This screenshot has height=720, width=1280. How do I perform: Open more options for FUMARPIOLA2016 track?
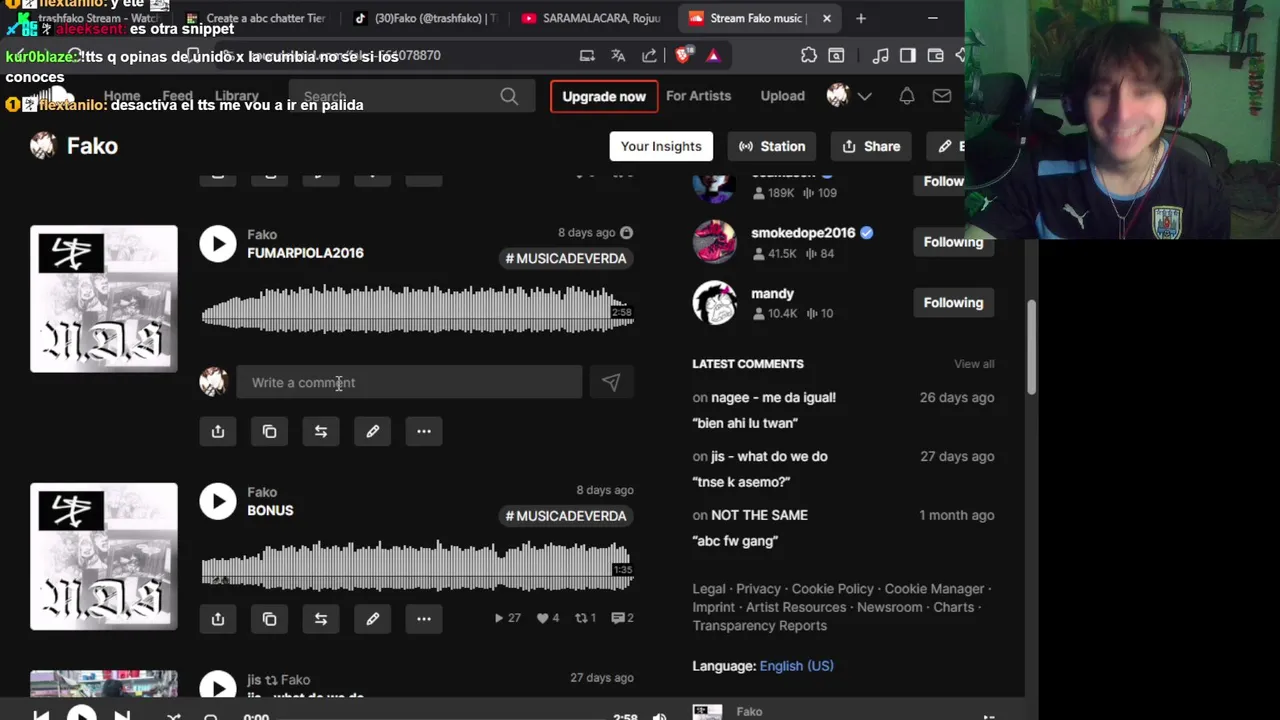tap(424, 431)
